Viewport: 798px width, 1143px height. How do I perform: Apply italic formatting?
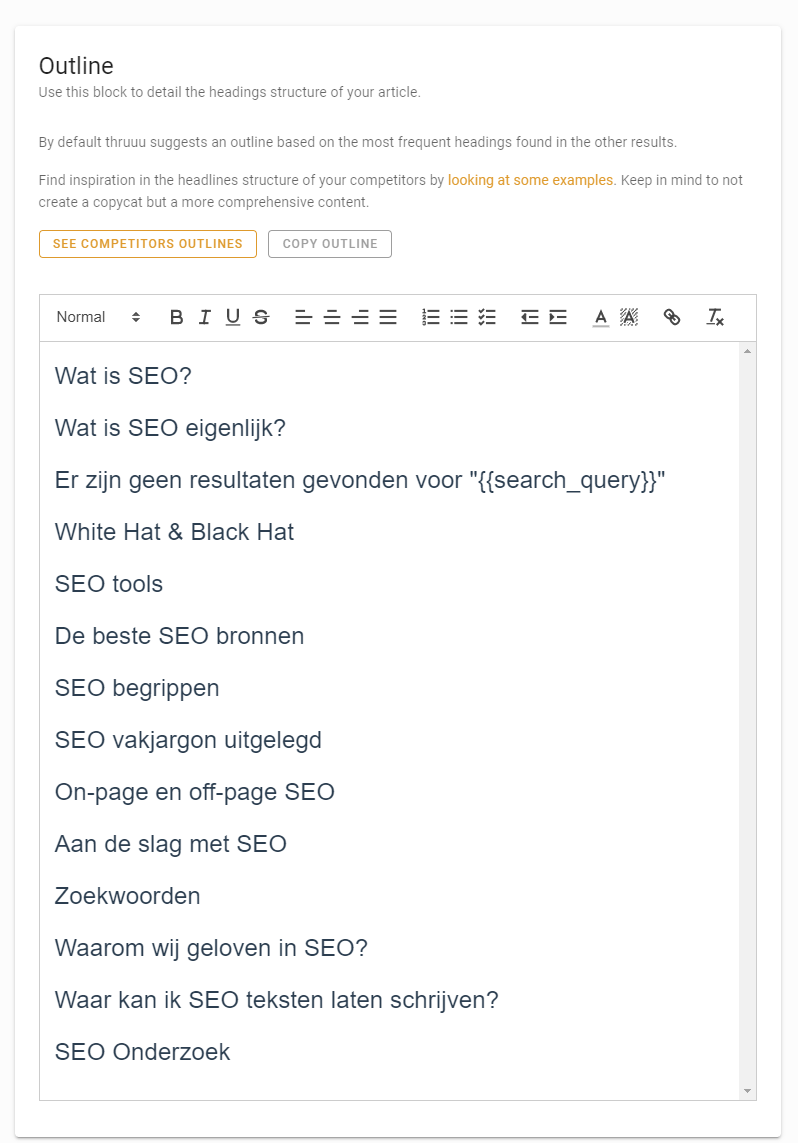pos(205,317)
